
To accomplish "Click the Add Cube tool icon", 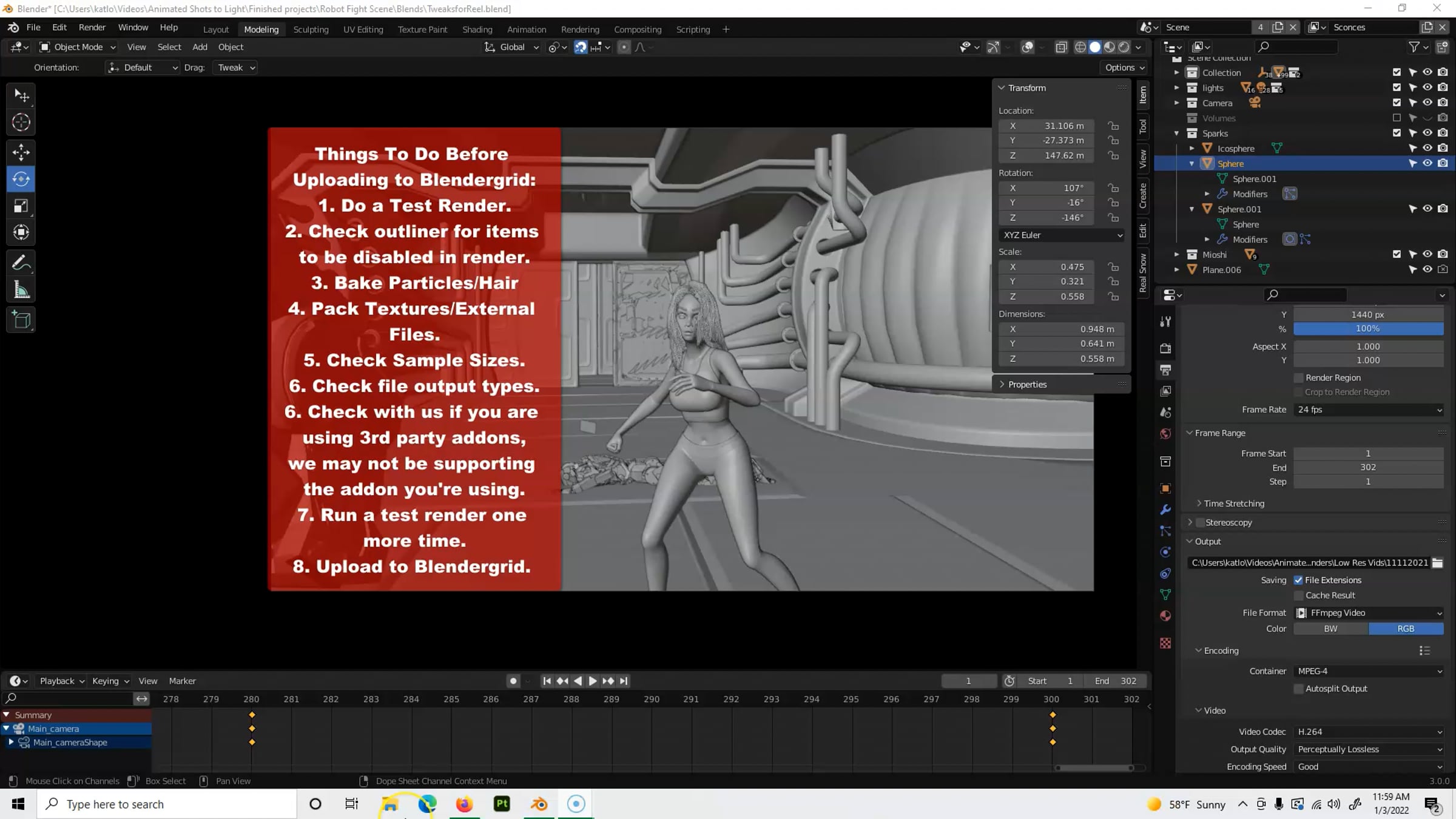I will coord(21,320).
